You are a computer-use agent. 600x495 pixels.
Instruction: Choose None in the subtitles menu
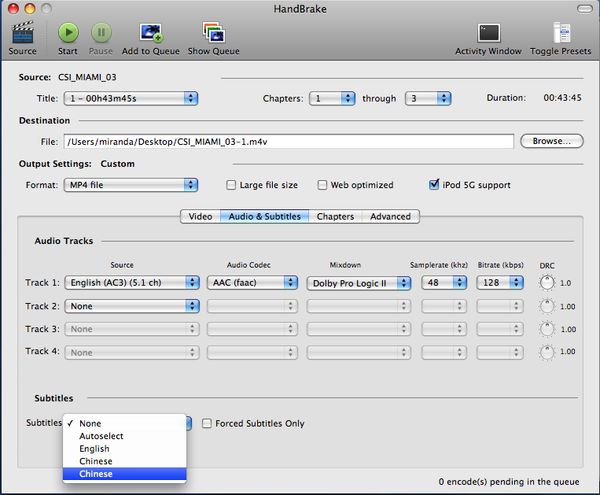click(124, 423)
